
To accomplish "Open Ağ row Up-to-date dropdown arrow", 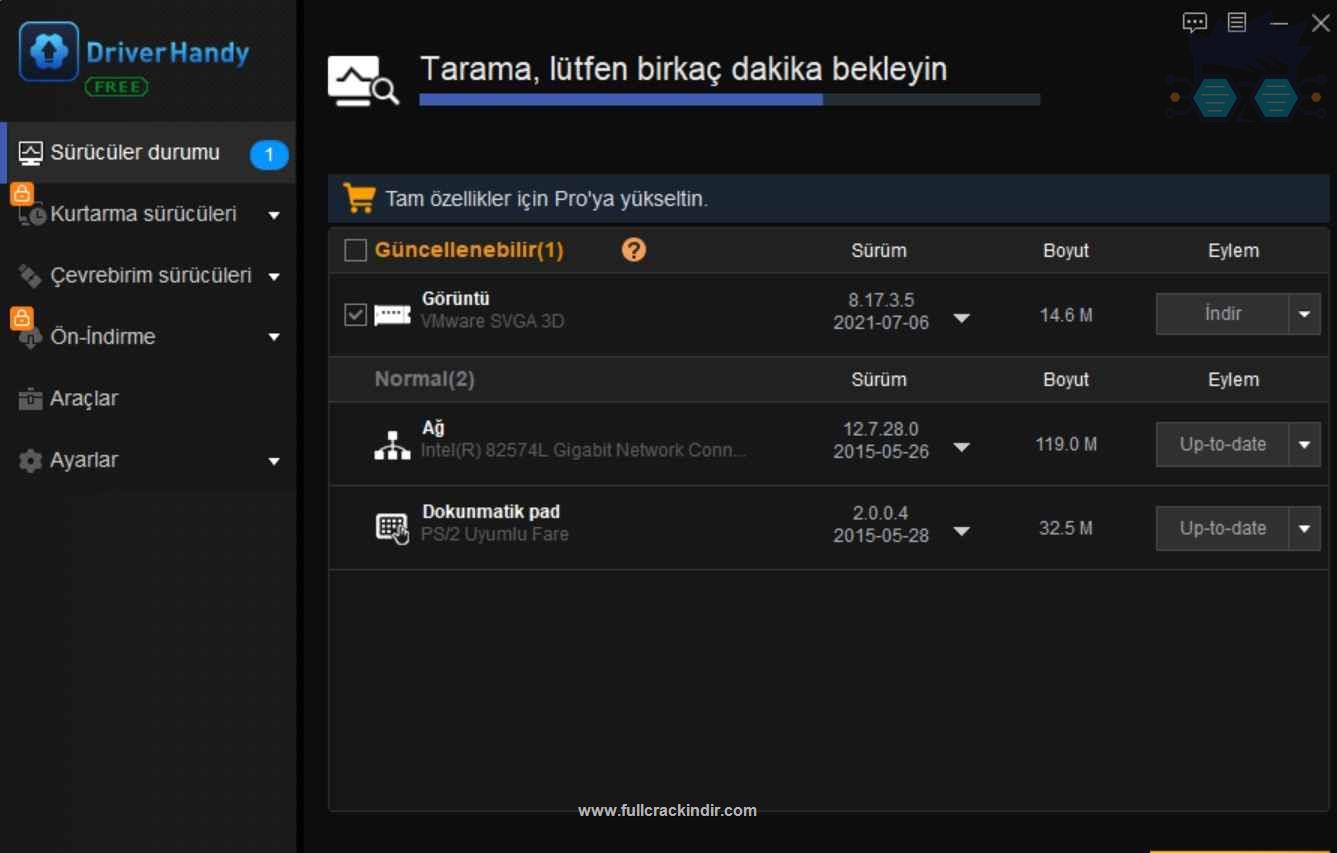I will tap(1304, 444).
